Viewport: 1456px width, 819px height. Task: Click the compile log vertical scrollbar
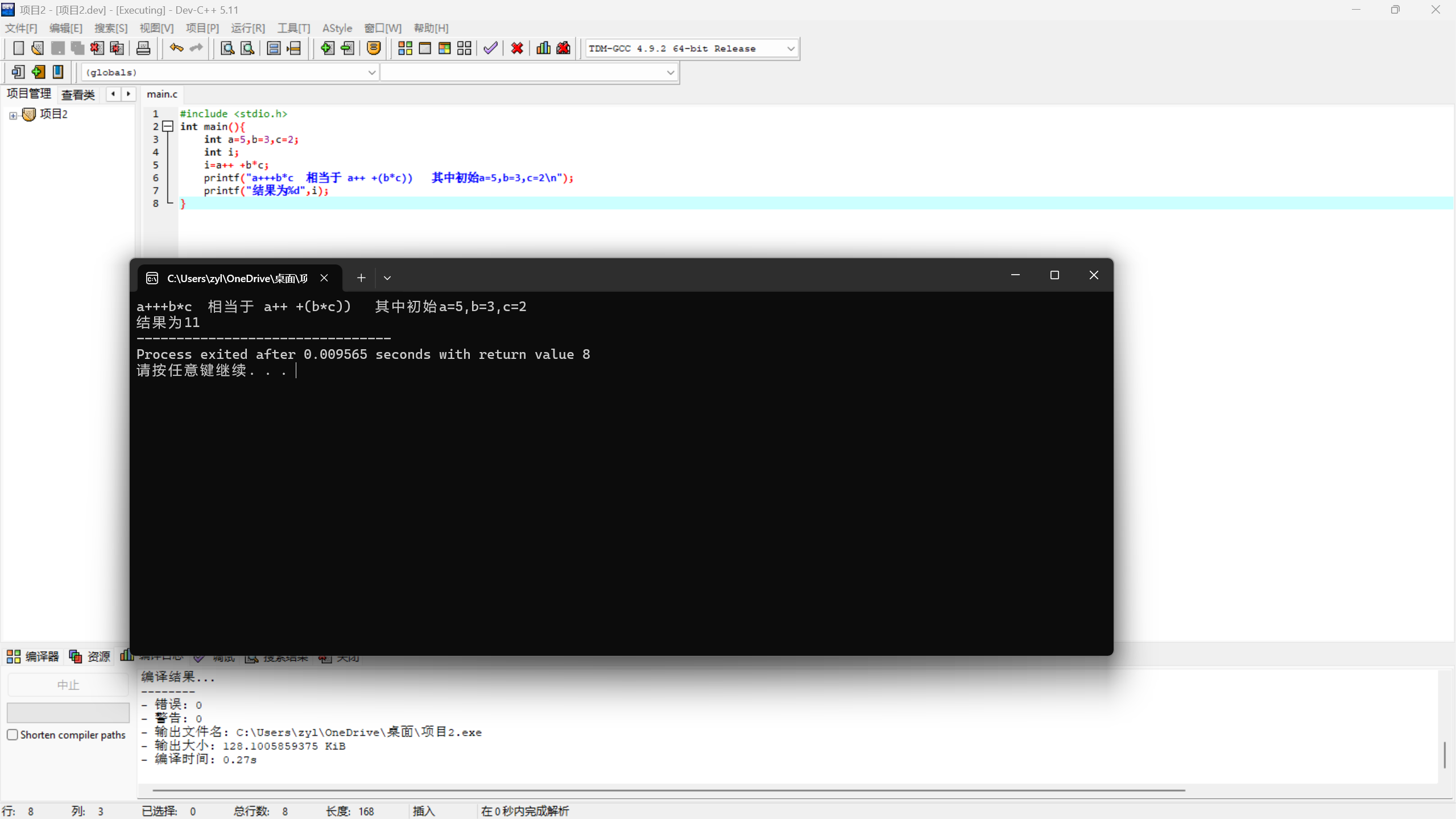coord(1444,754)
